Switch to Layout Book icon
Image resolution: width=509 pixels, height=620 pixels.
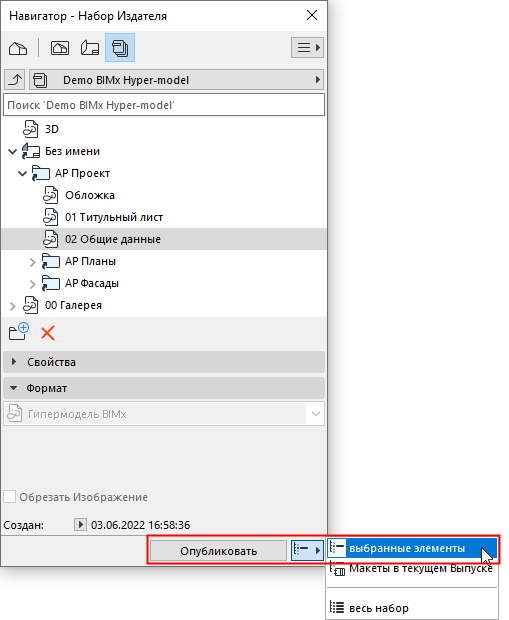click(x=90, y=48)
